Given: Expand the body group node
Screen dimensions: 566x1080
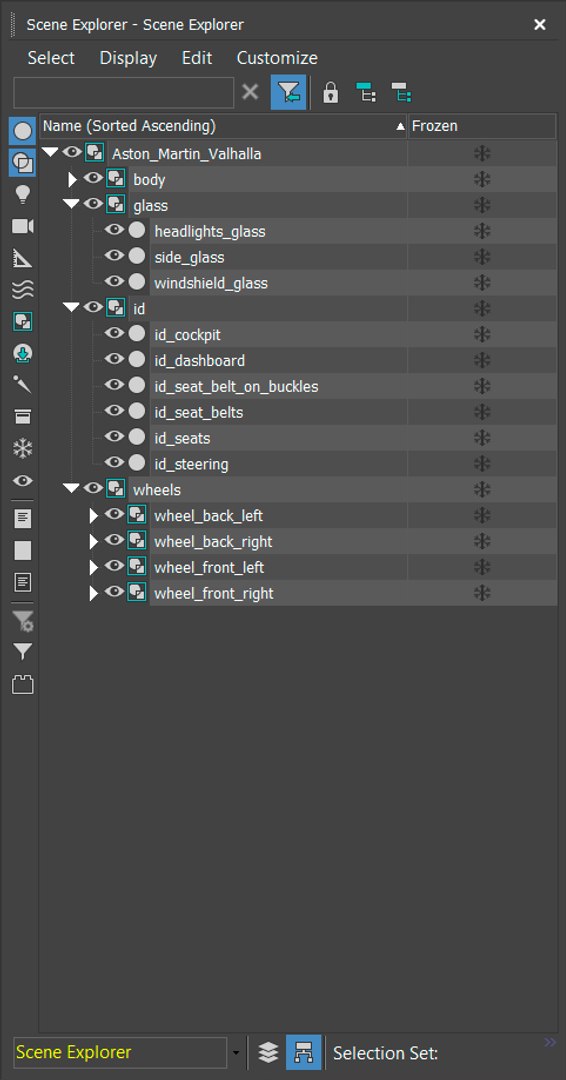Looking at the screenshot, I should (x=73, y=180).
